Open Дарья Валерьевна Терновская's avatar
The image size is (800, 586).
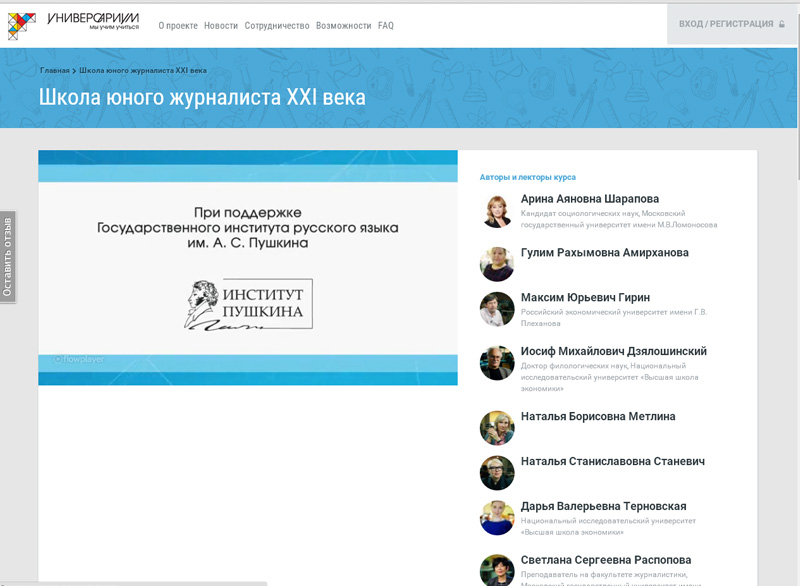(497, 518)
